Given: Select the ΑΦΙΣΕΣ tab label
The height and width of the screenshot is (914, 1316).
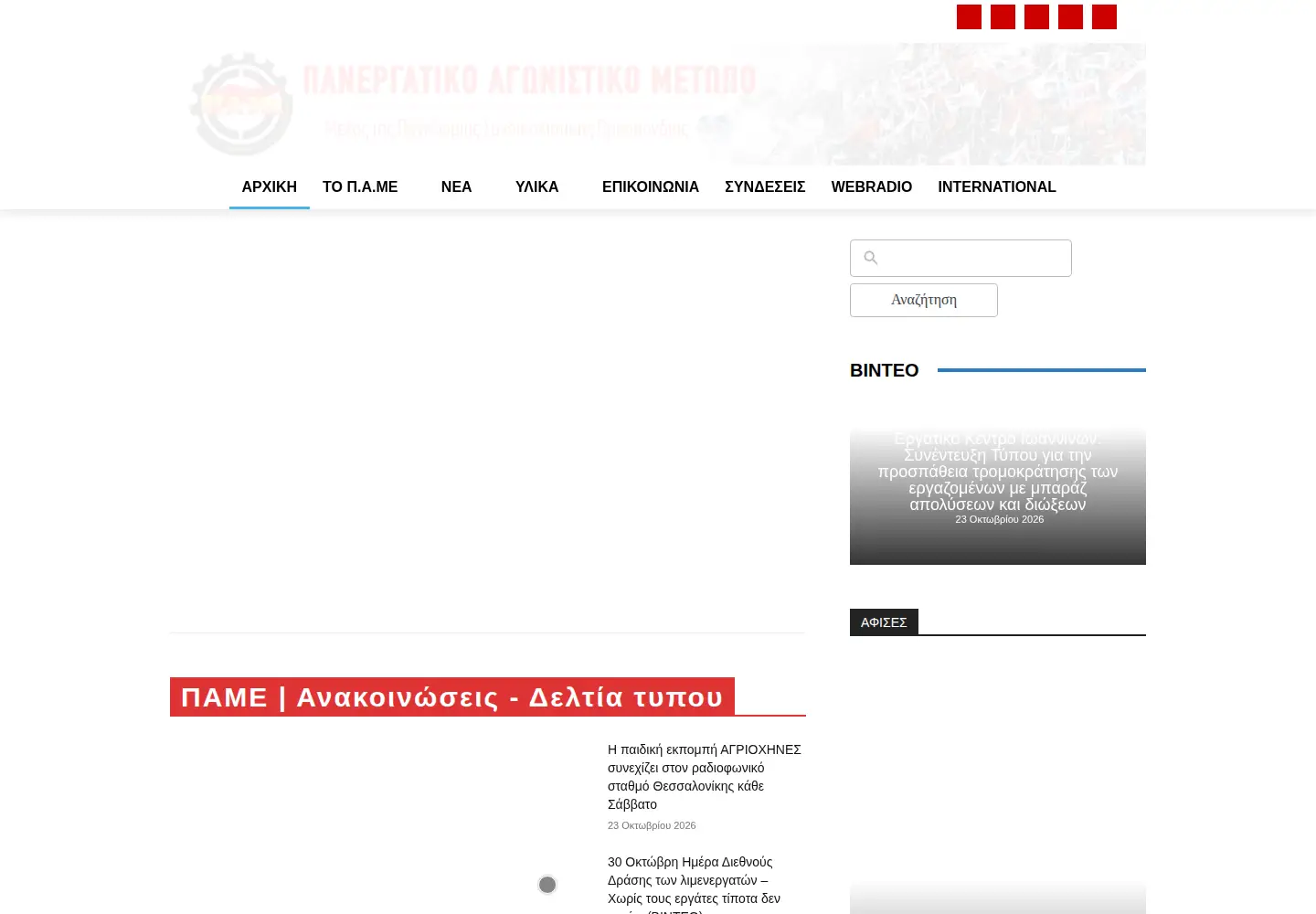Looking at the screenshot, I should point(884,622).
